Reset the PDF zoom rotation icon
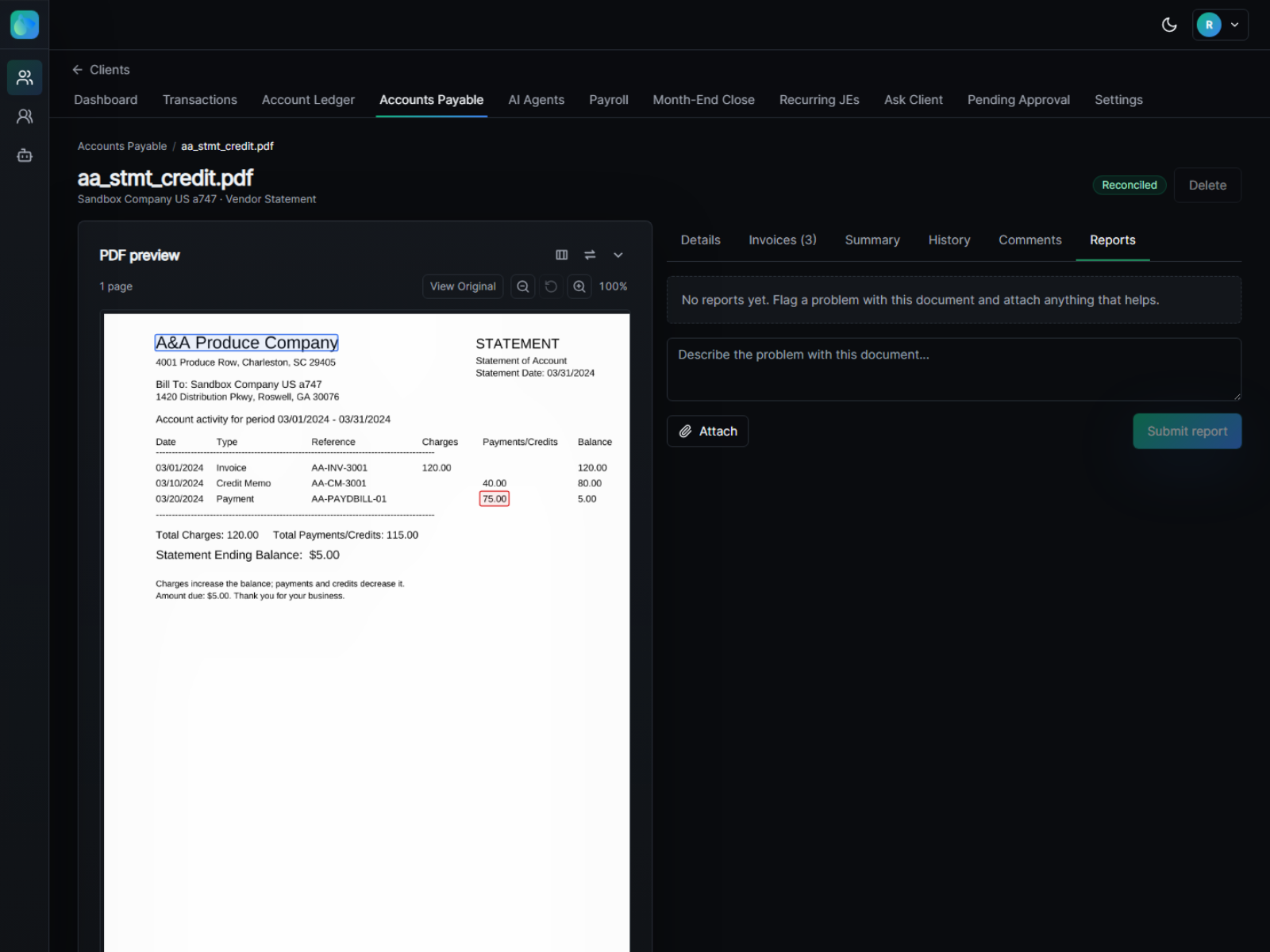 (551, 286)
